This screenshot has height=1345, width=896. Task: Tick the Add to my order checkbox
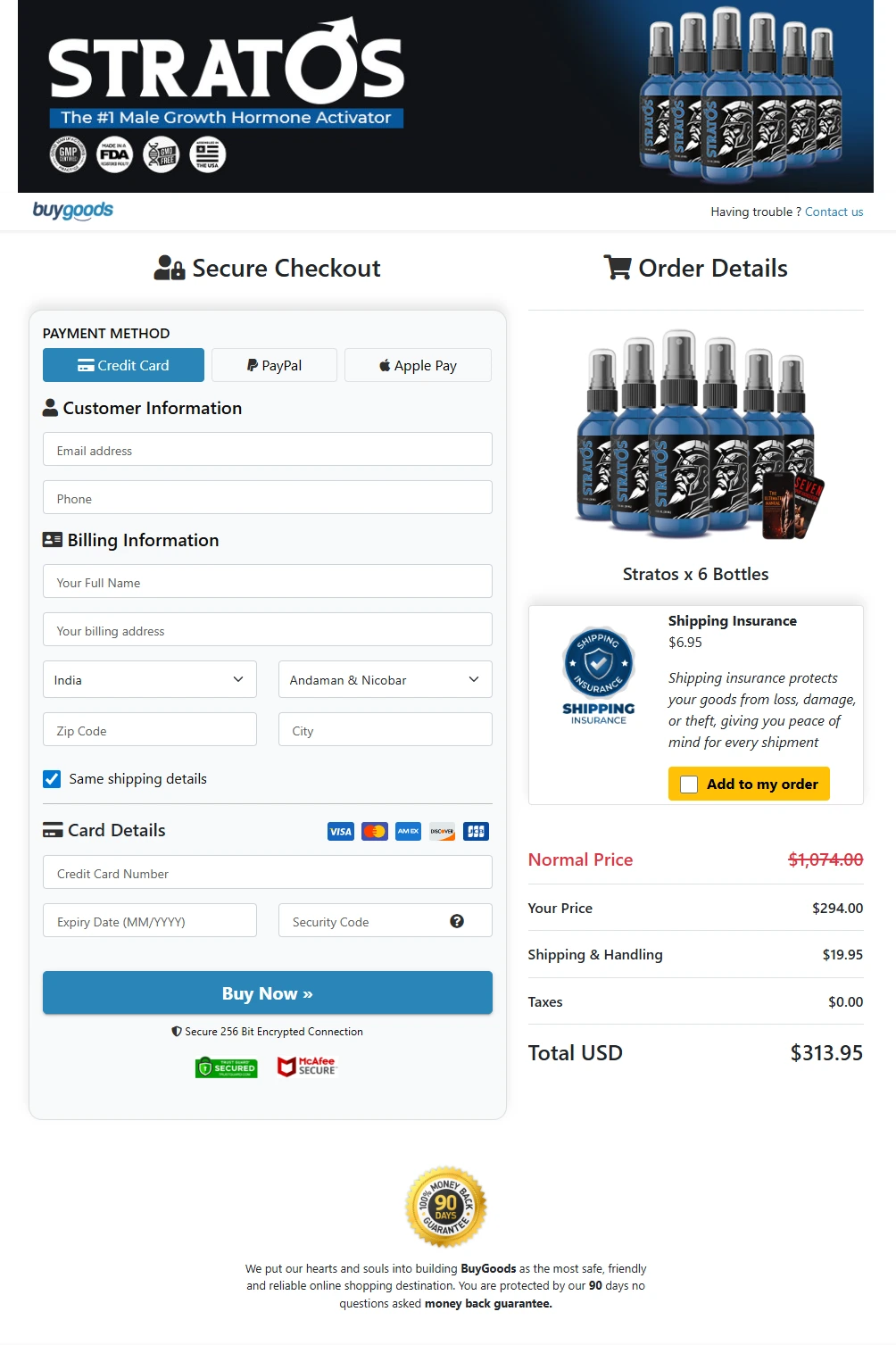[689, 785]
